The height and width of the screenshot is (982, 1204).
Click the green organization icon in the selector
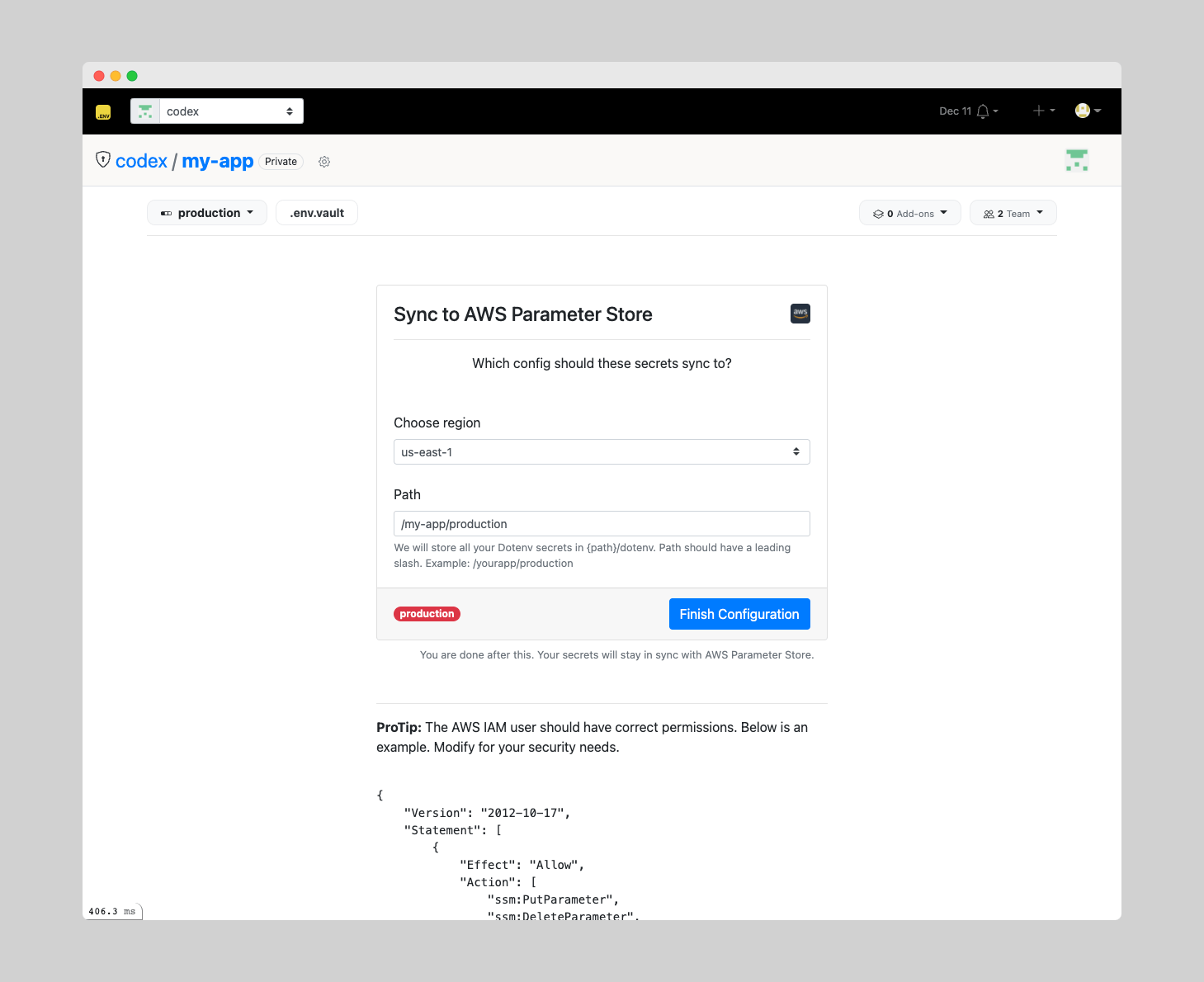pyautogui.click(x=145, y=111)
